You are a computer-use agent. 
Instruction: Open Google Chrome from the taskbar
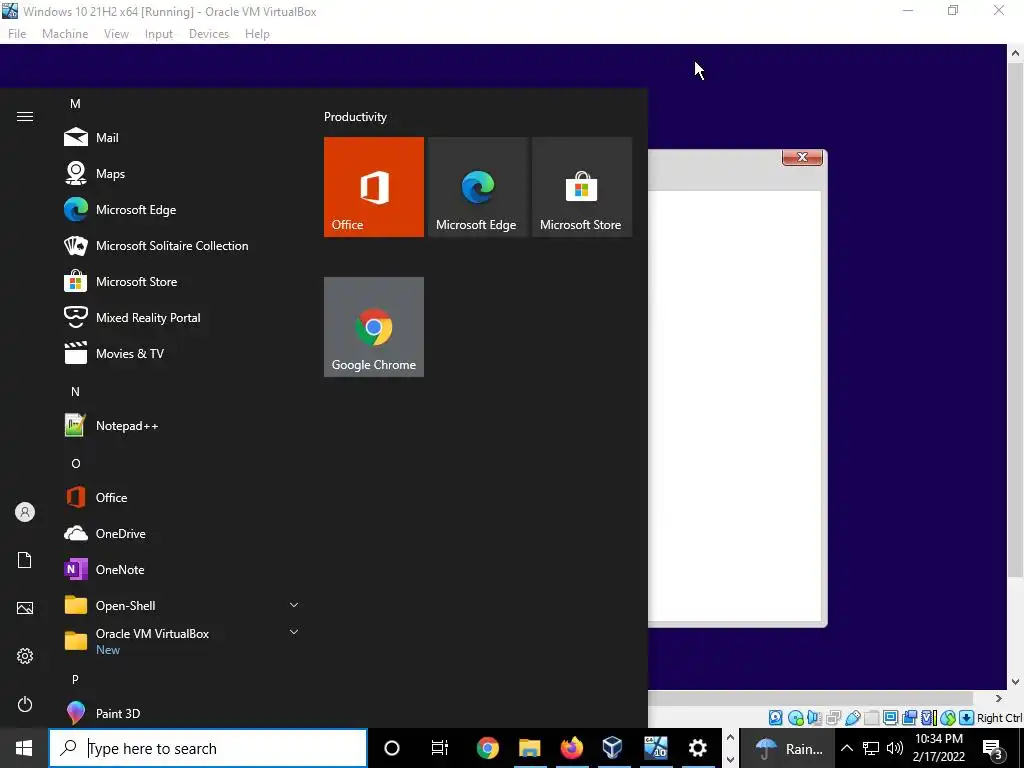pos(487,748)
